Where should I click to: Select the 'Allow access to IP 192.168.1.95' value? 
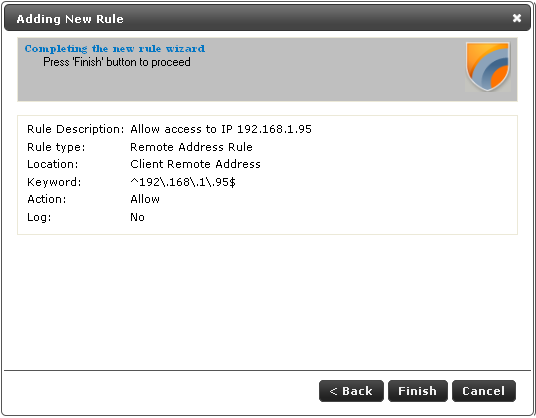(221, 129)
